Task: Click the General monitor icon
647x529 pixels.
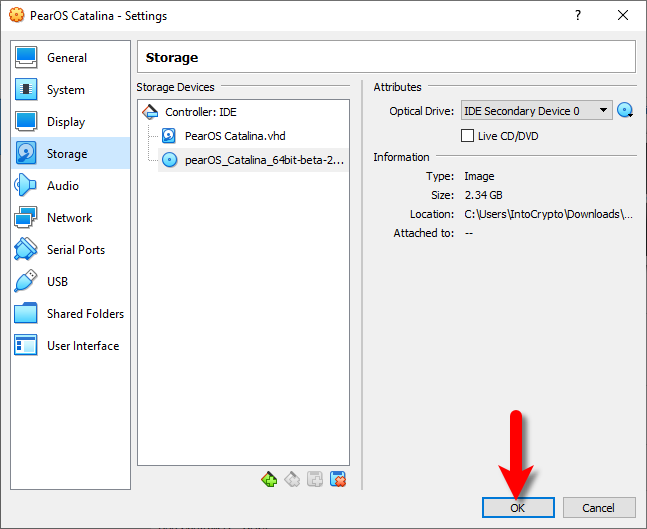Action: tap(26, 57)
